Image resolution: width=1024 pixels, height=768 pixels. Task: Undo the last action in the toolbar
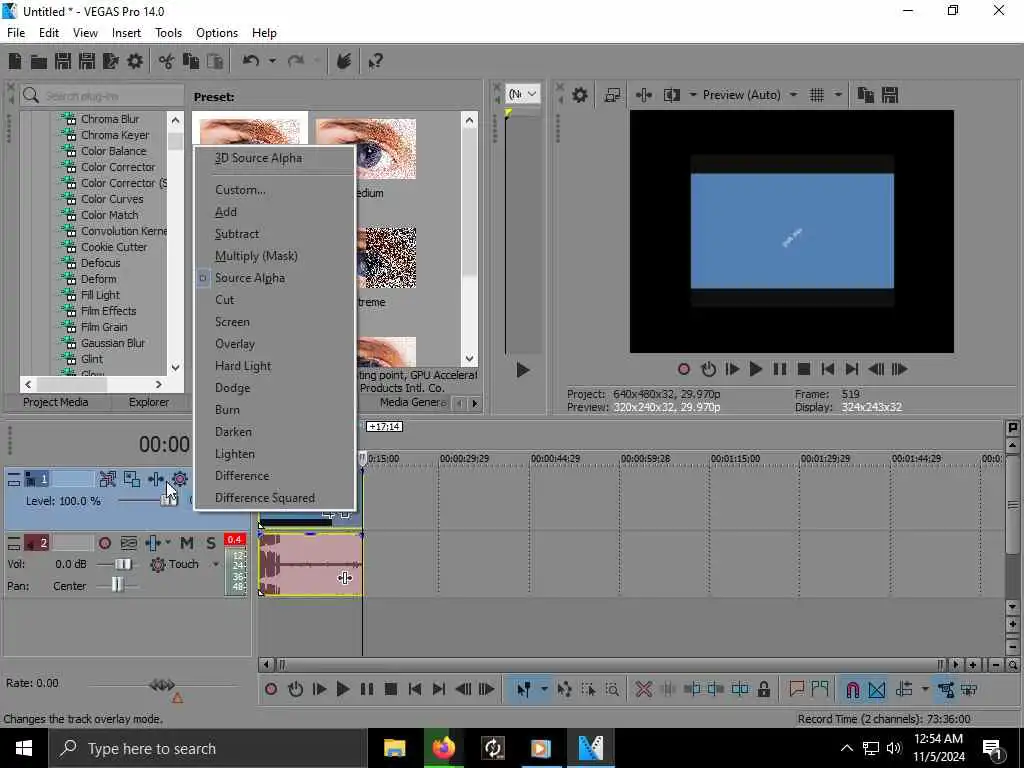pos(251,61)
